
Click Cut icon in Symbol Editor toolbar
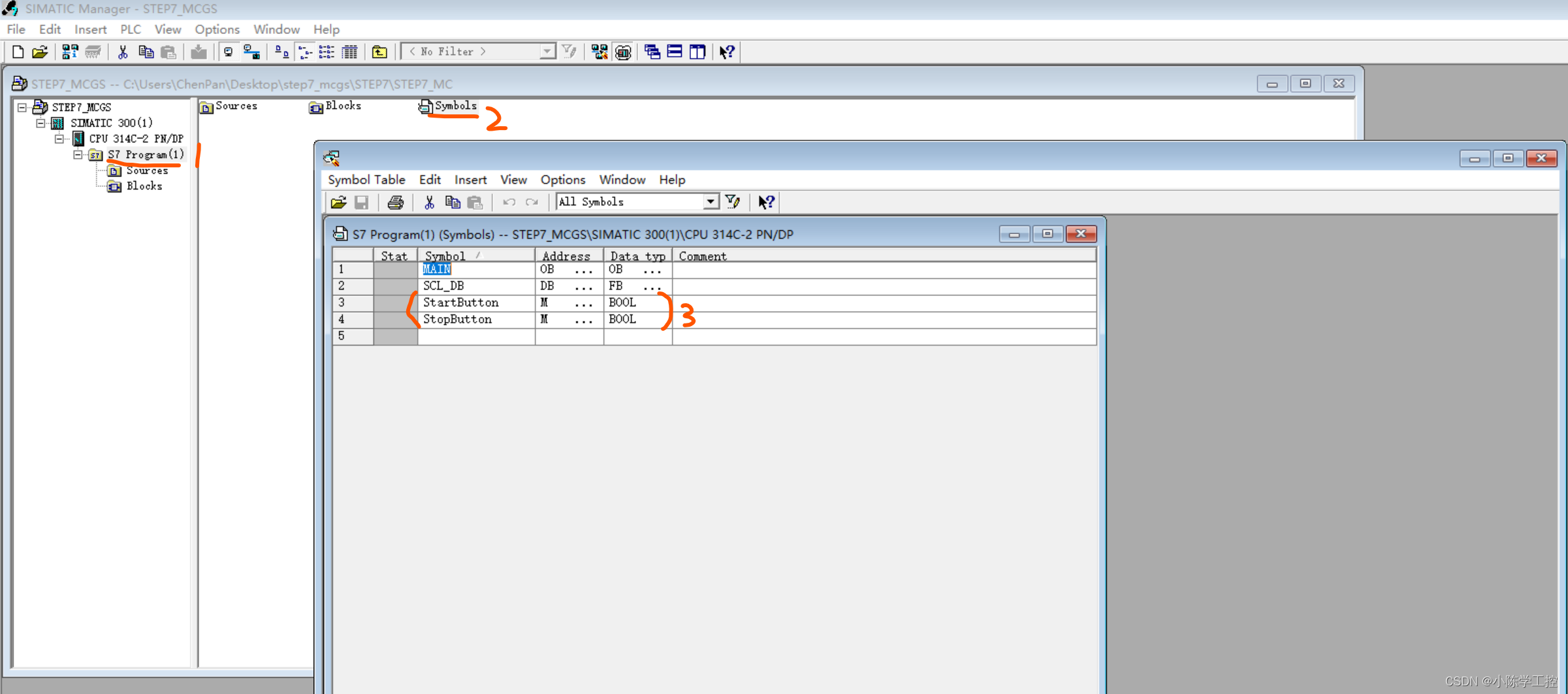pos(429,203)
